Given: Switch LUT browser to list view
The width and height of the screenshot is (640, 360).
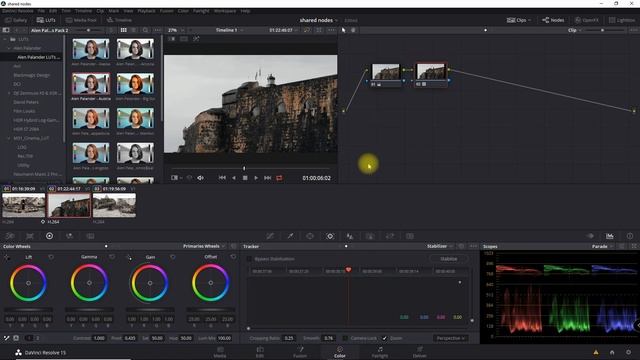Looking at the screenshot, I should pyautogui.click(x=134, y=30).
